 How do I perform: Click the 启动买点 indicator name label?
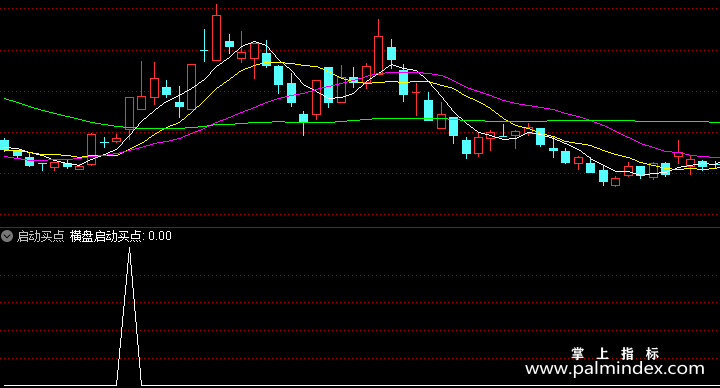(x=40, y=236)
